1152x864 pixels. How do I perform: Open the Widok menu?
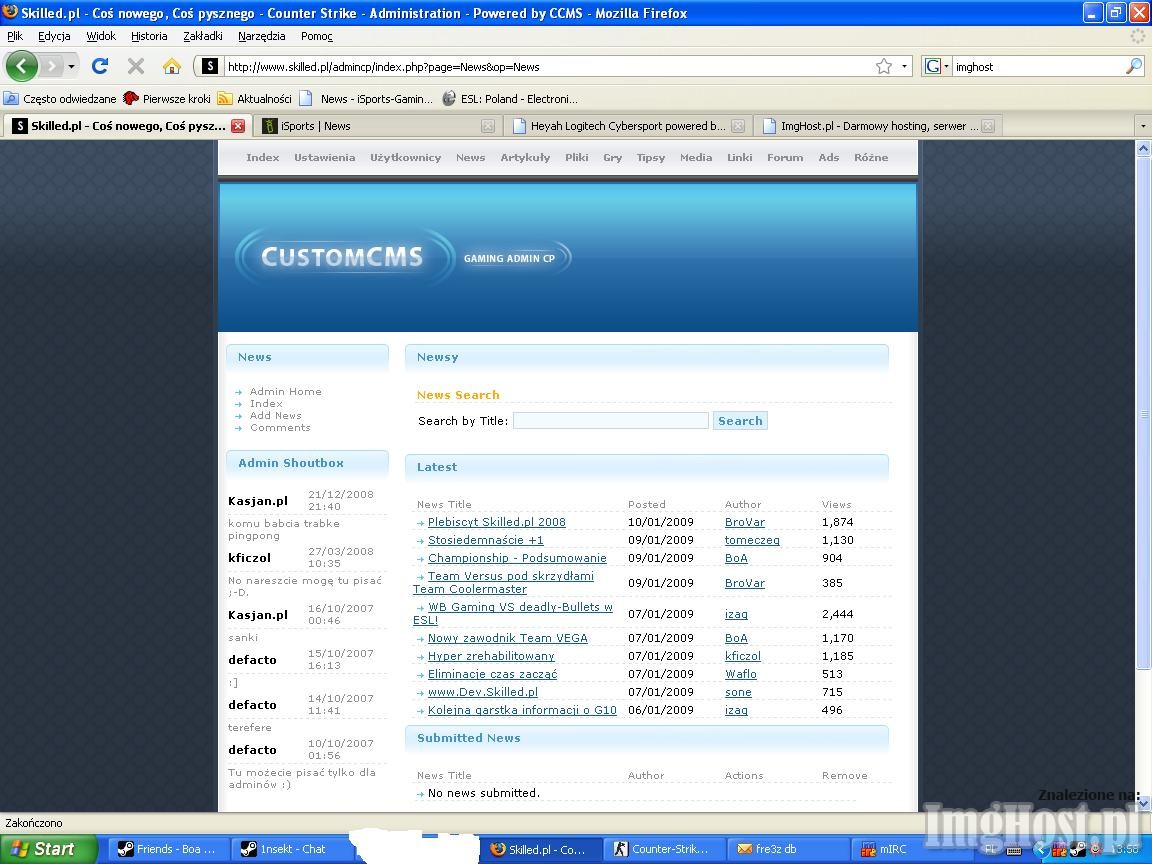pyautogui.click(x=101, y=36)
